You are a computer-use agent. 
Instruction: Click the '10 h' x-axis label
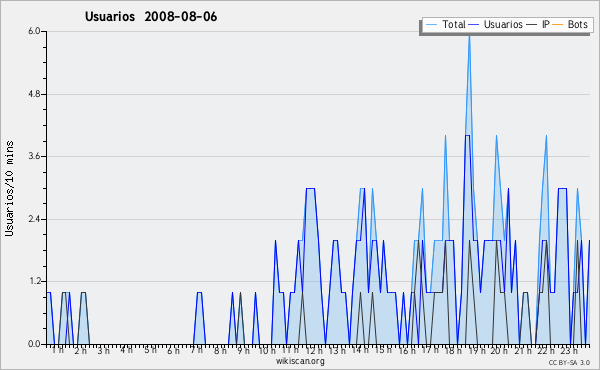(267, 350)
